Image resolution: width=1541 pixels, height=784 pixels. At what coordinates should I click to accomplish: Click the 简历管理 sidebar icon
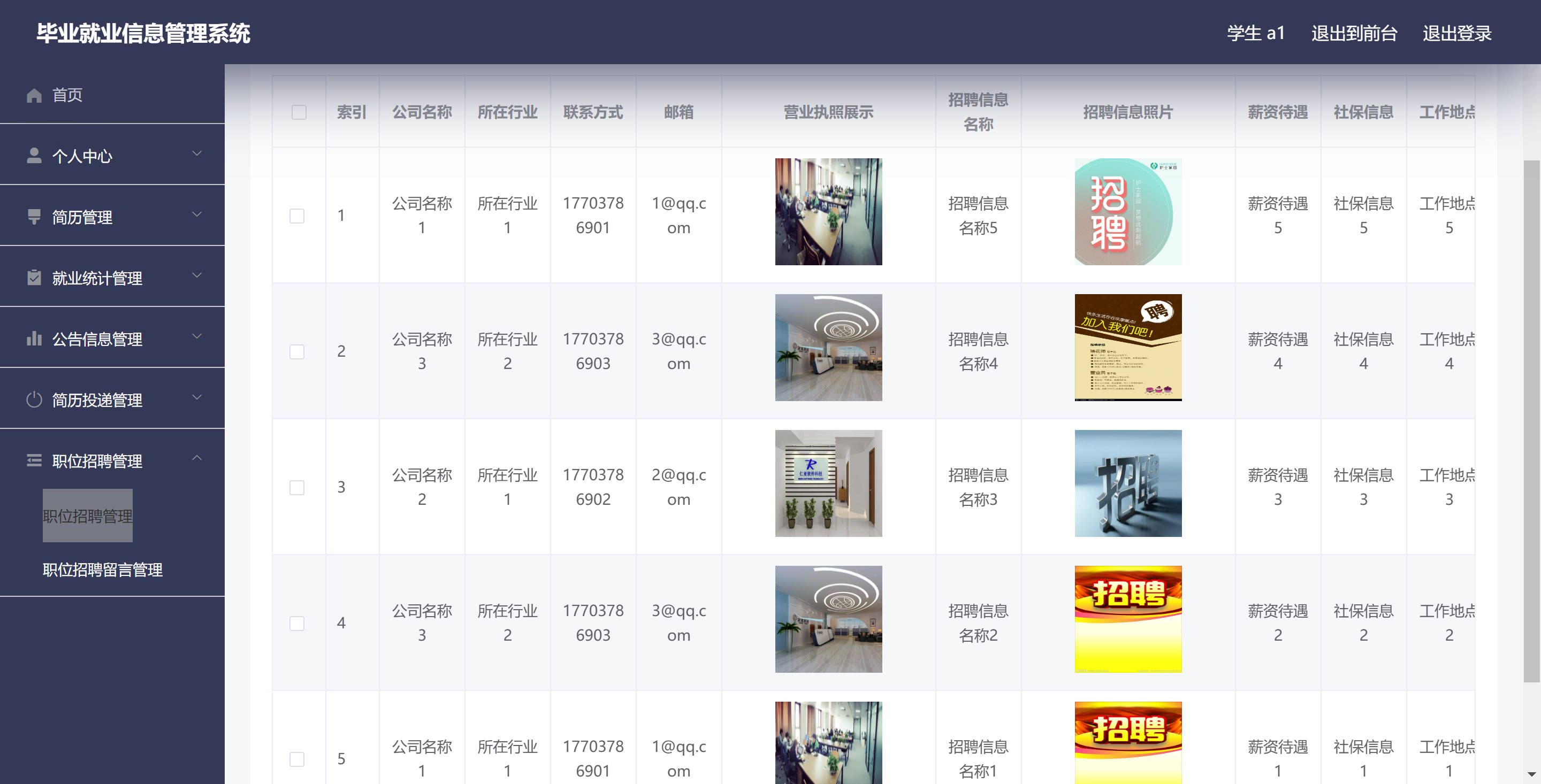34,217
